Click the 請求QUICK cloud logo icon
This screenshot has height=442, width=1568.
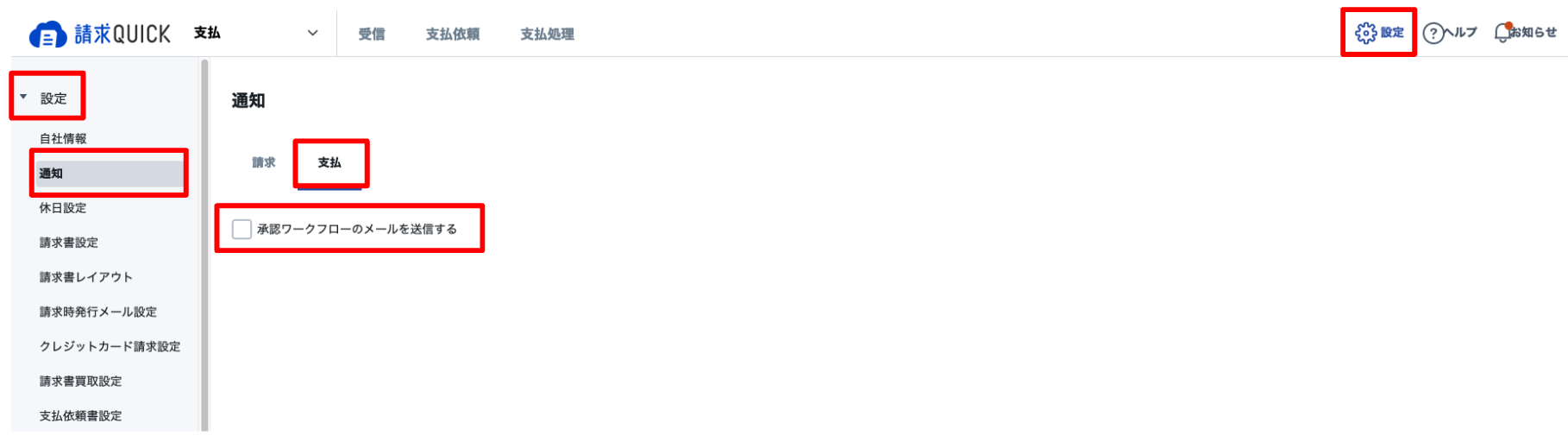[47, 35]
